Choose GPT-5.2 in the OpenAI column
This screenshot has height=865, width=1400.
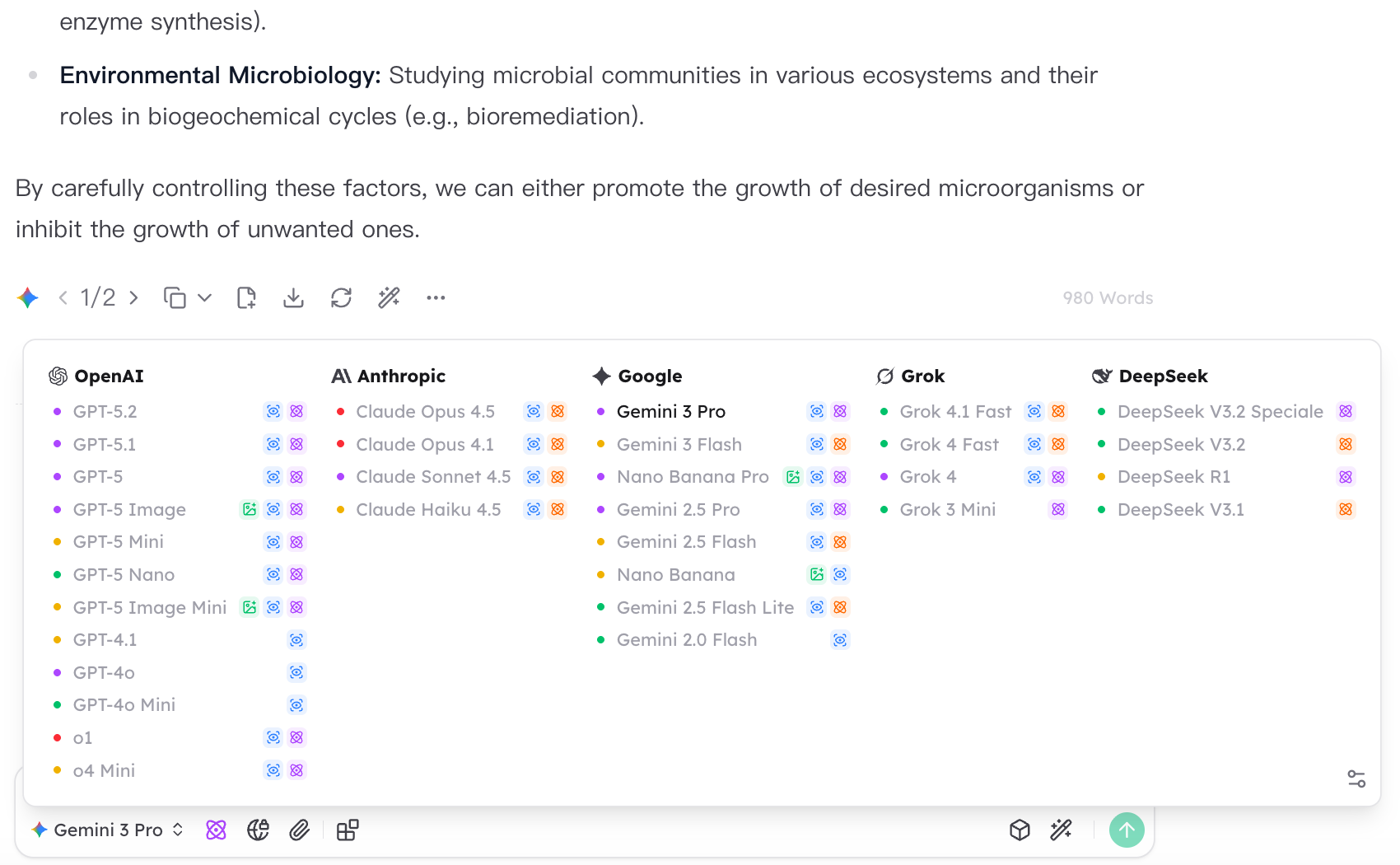[105, 412]
